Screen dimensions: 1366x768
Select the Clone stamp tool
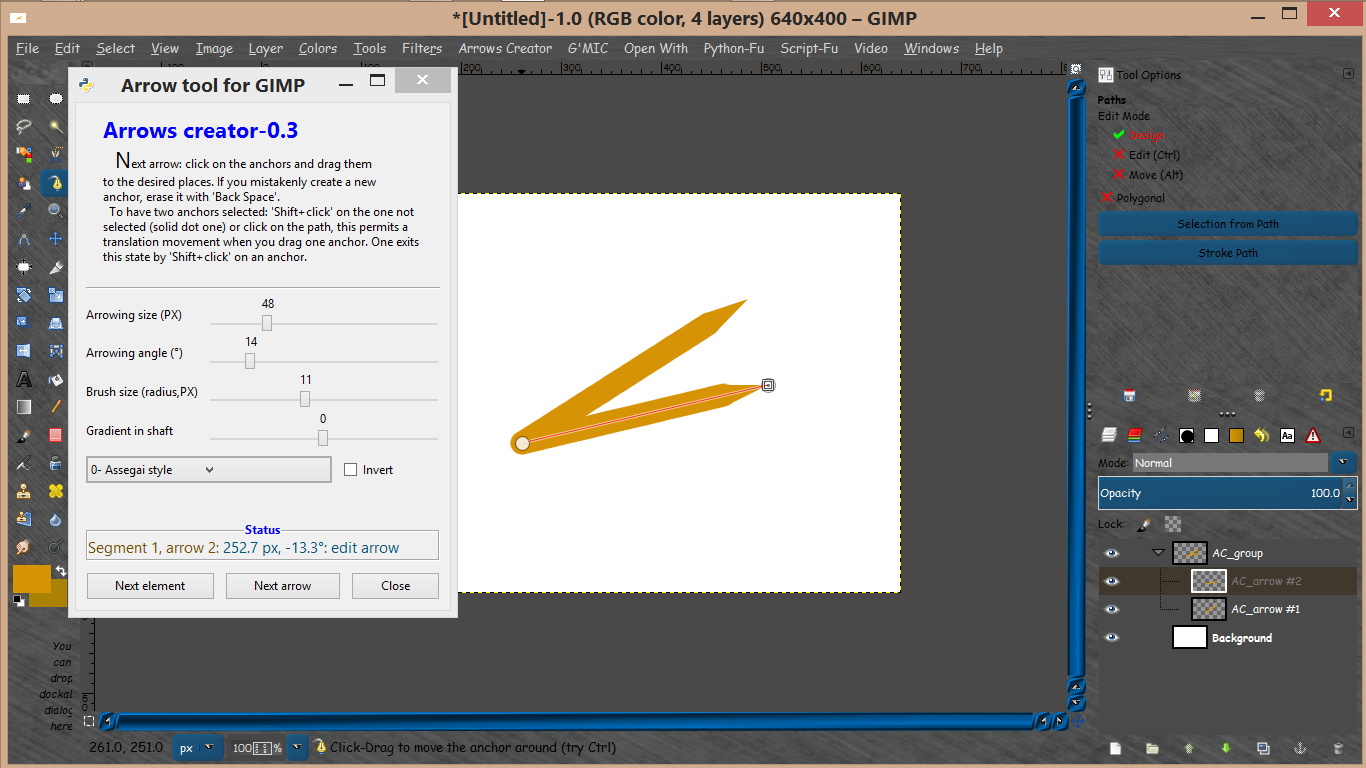click(x=24, y=492)
